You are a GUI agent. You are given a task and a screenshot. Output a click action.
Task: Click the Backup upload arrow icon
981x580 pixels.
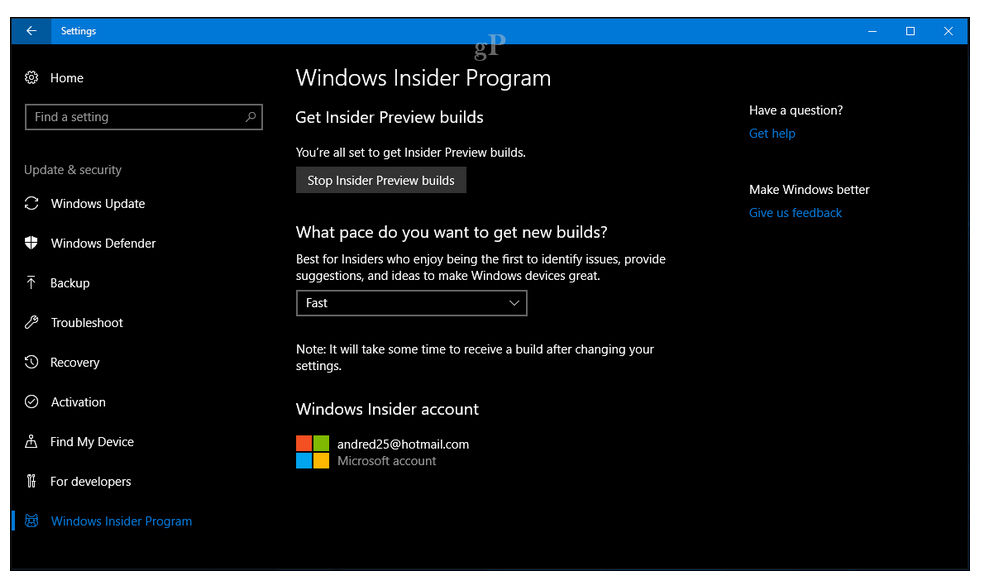click(x=31, y=283)
